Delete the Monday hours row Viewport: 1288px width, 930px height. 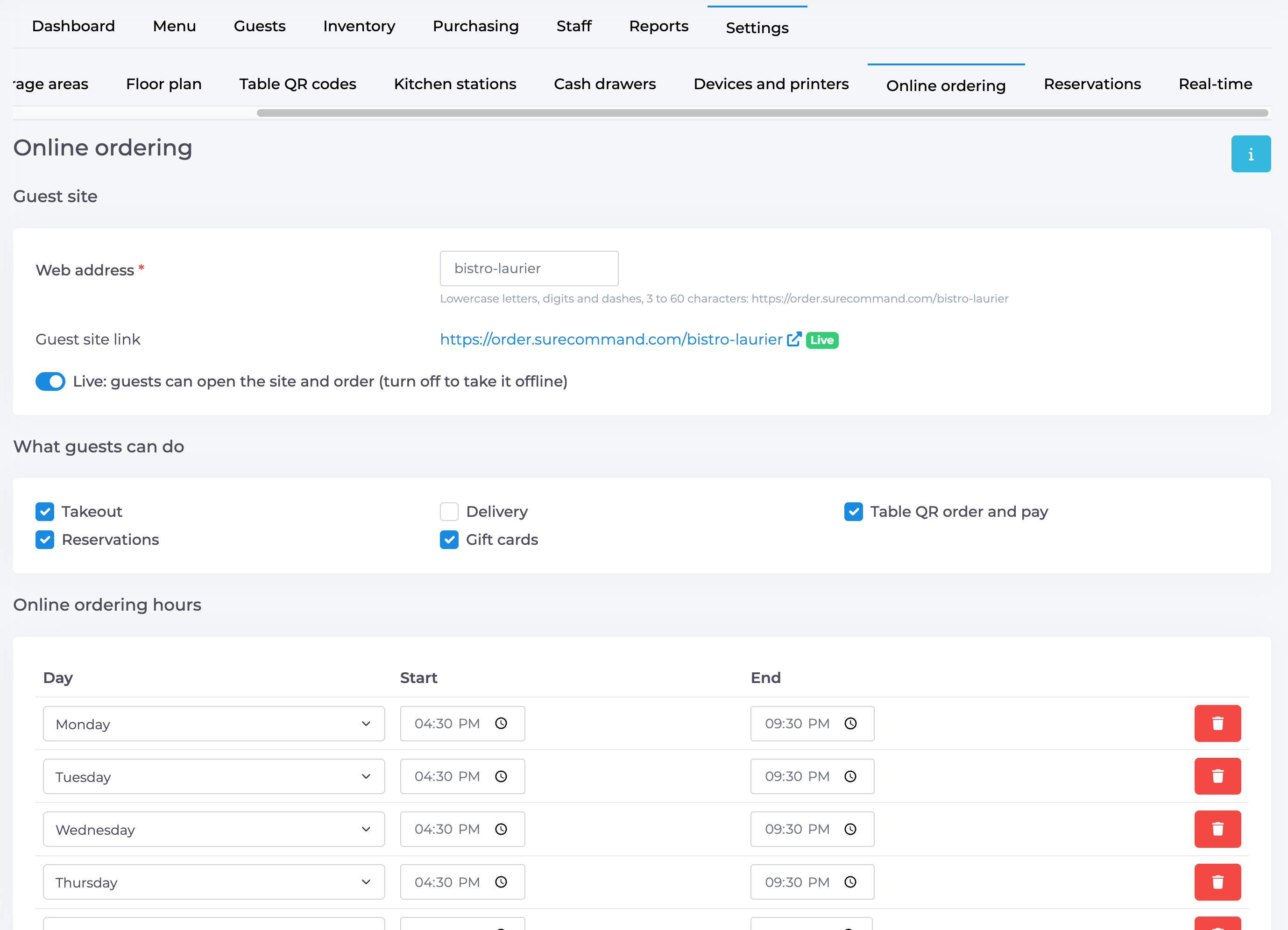click(1217, 723)
